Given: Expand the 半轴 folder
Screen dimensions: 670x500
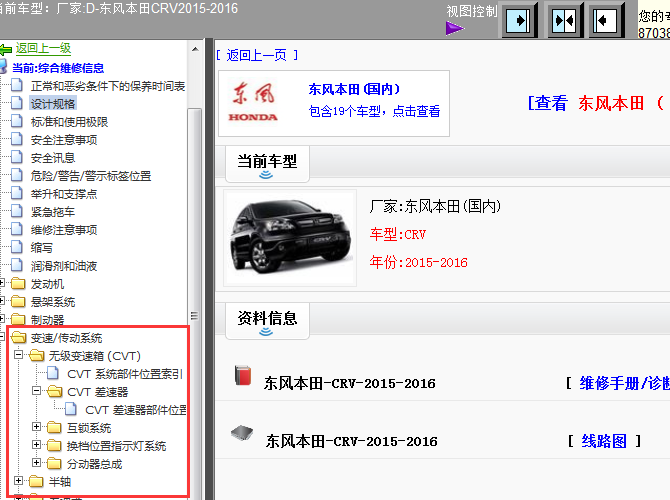Looking at the screenshot, I should (x=18, y=480).
